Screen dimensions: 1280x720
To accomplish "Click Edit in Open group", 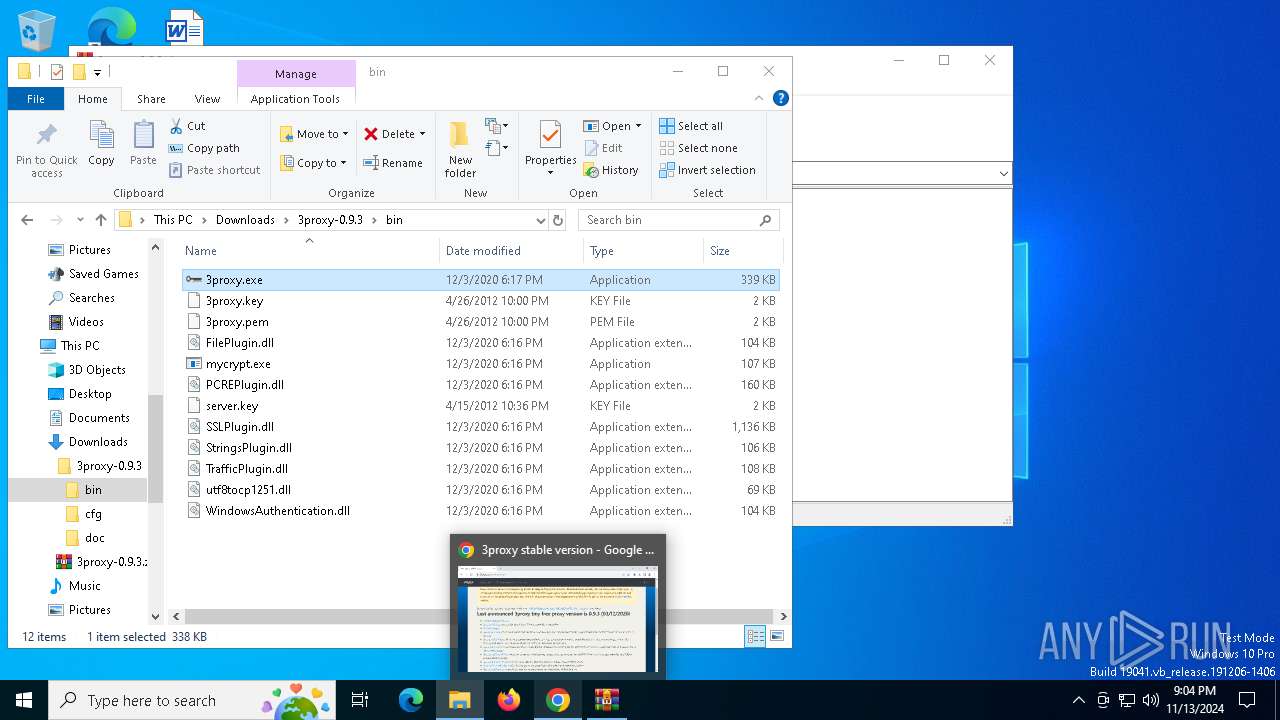I will [603, 148].
